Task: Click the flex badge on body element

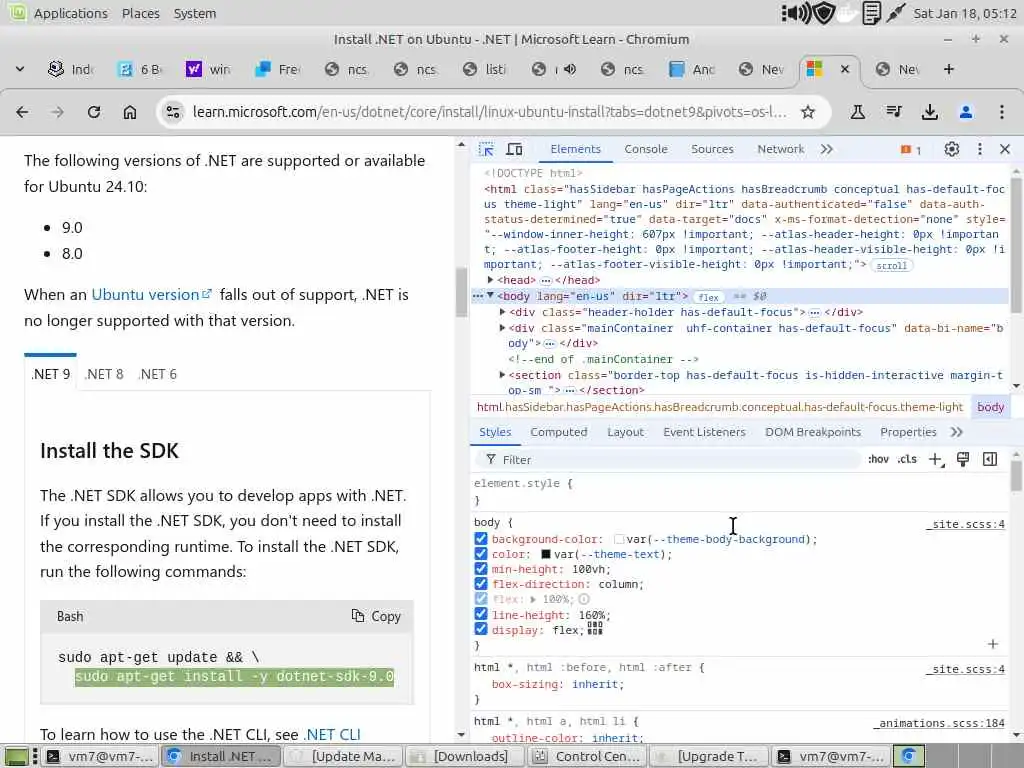Action: (709, 297)
